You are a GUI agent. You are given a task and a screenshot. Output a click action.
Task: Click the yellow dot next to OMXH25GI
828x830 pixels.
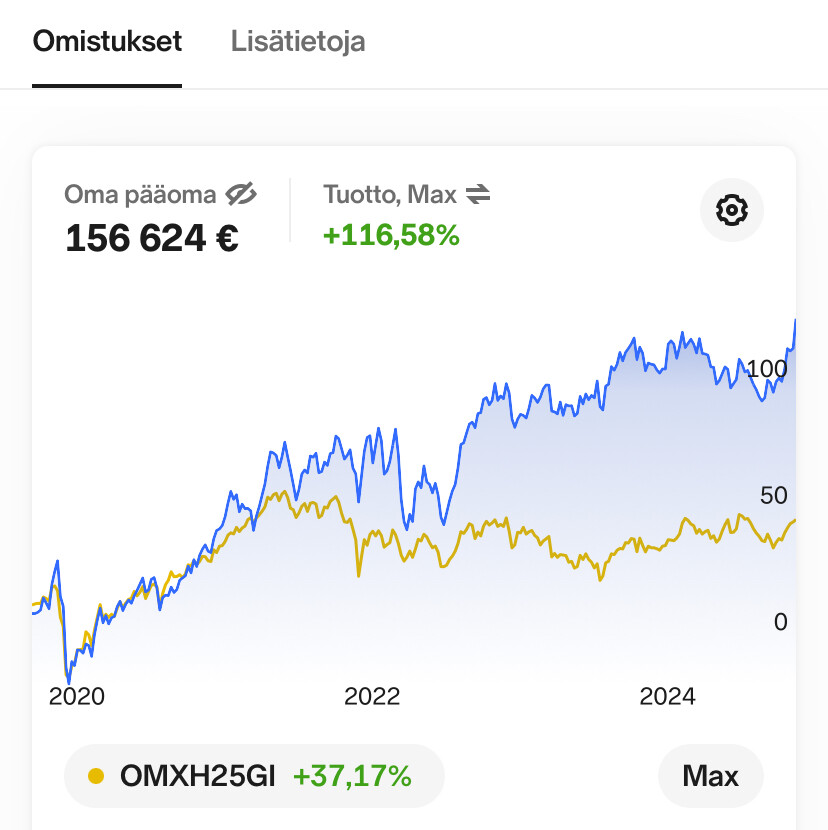[x=96, y=776]
